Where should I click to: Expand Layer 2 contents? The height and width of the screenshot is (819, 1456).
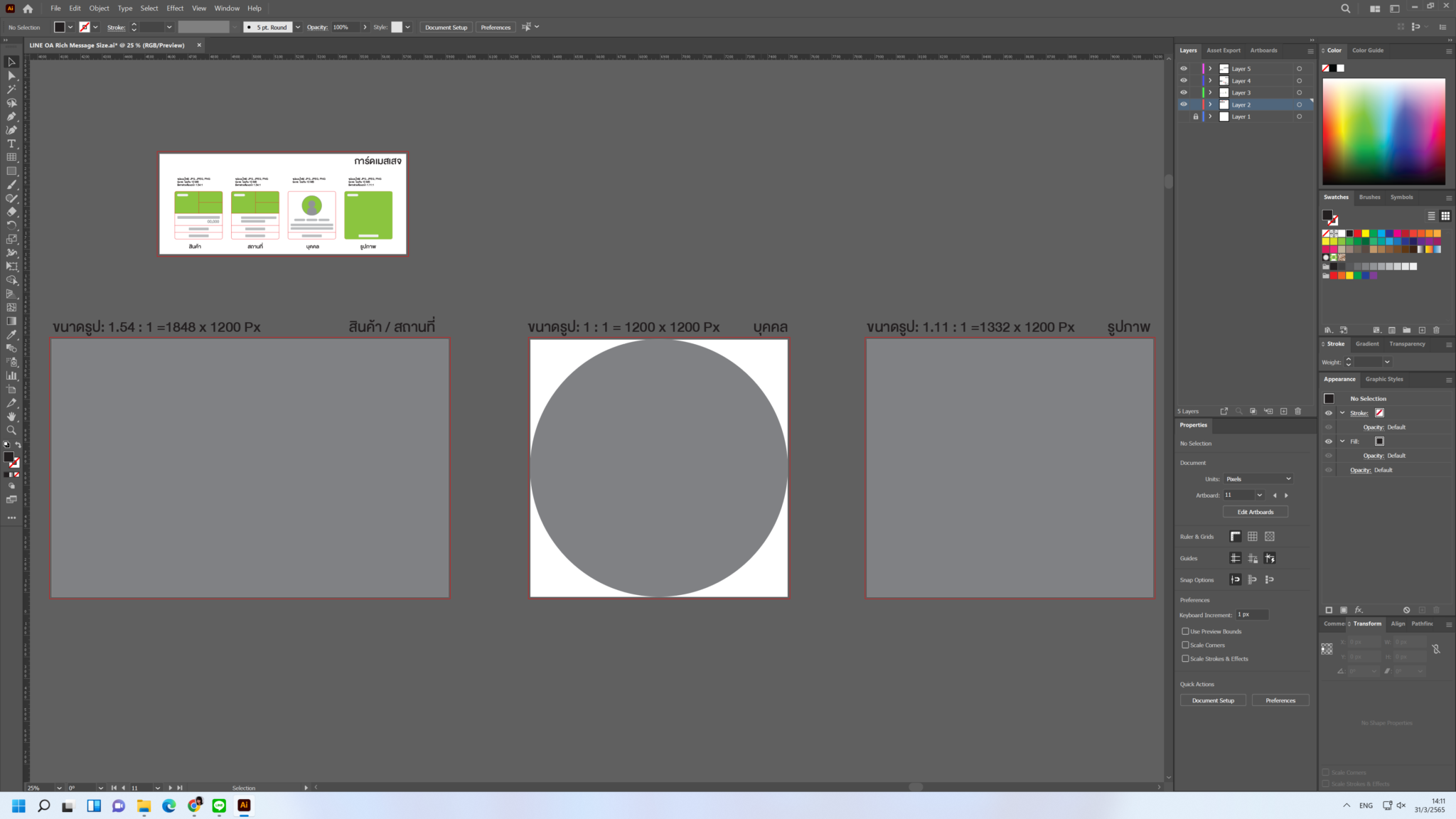[1210, 105]
